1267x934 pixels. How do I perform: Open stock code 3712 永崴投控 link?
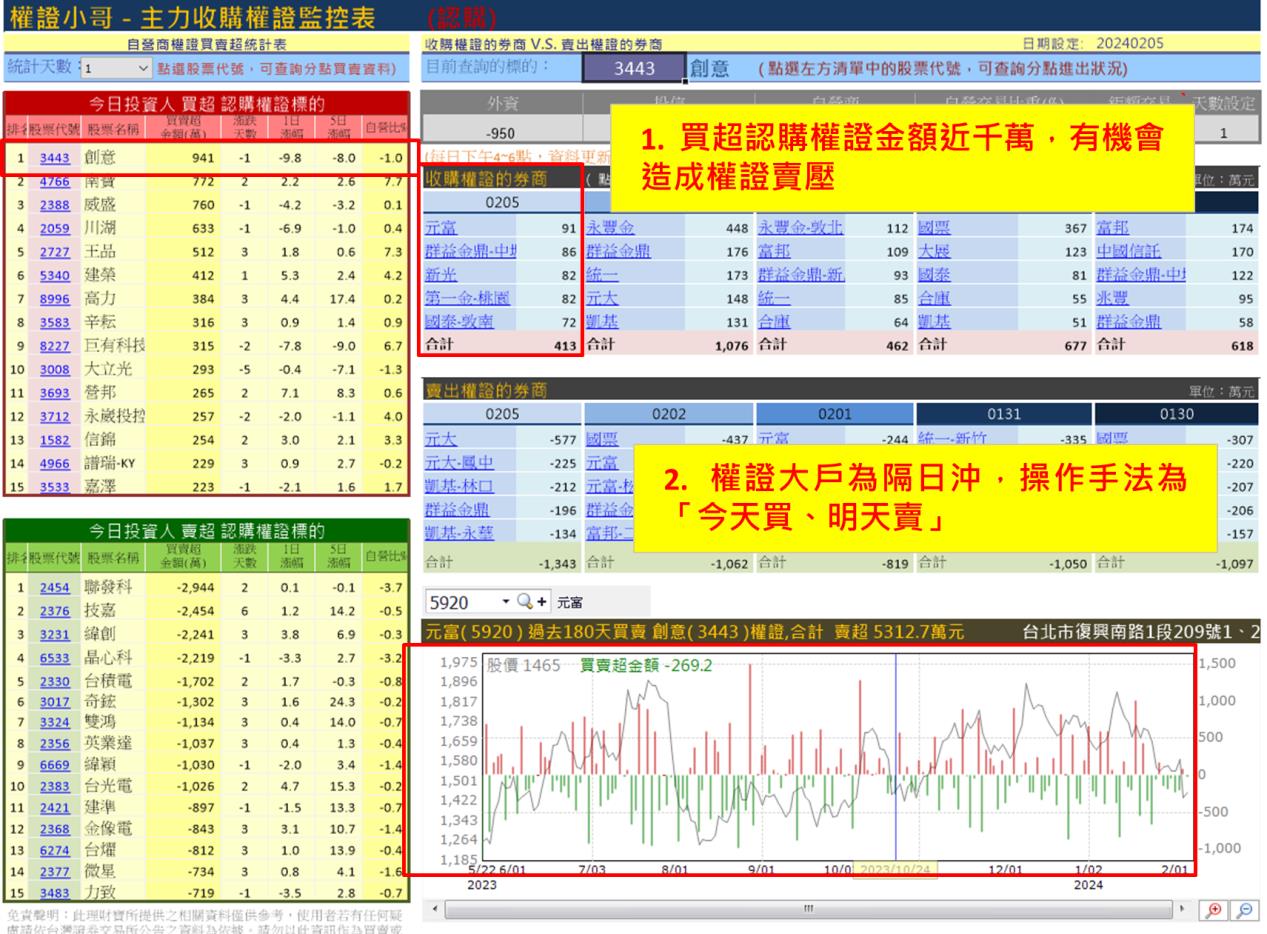(x=54, y=415)
